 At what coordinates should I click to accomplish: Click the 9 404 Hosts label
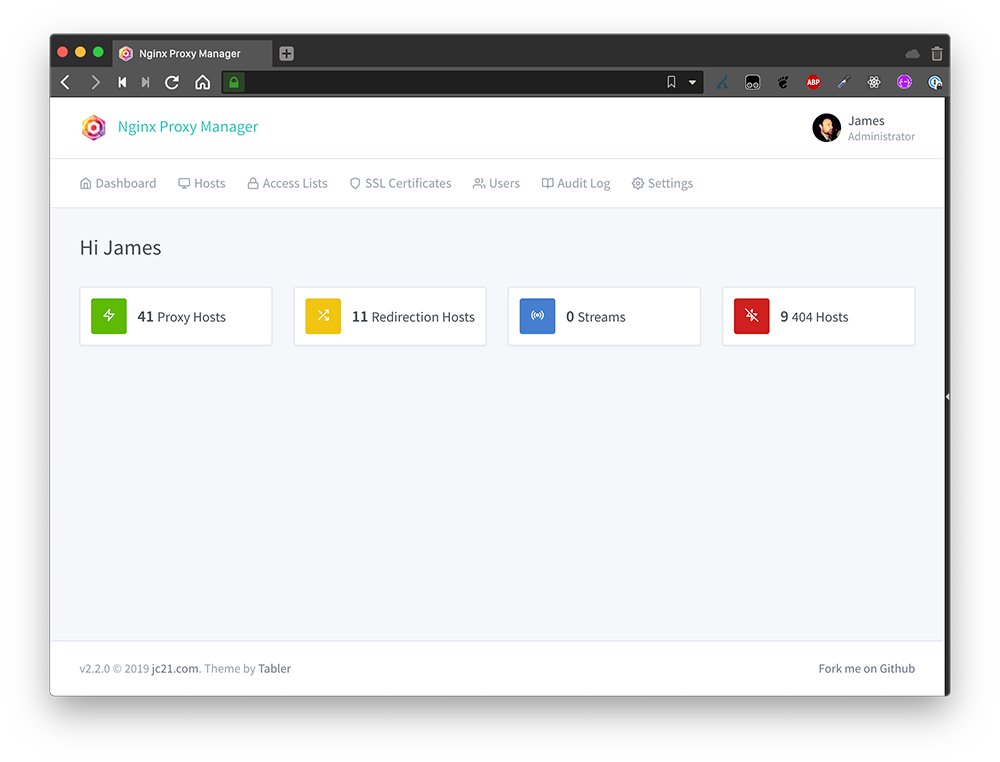pyautogui.click(x=814, y=317)
